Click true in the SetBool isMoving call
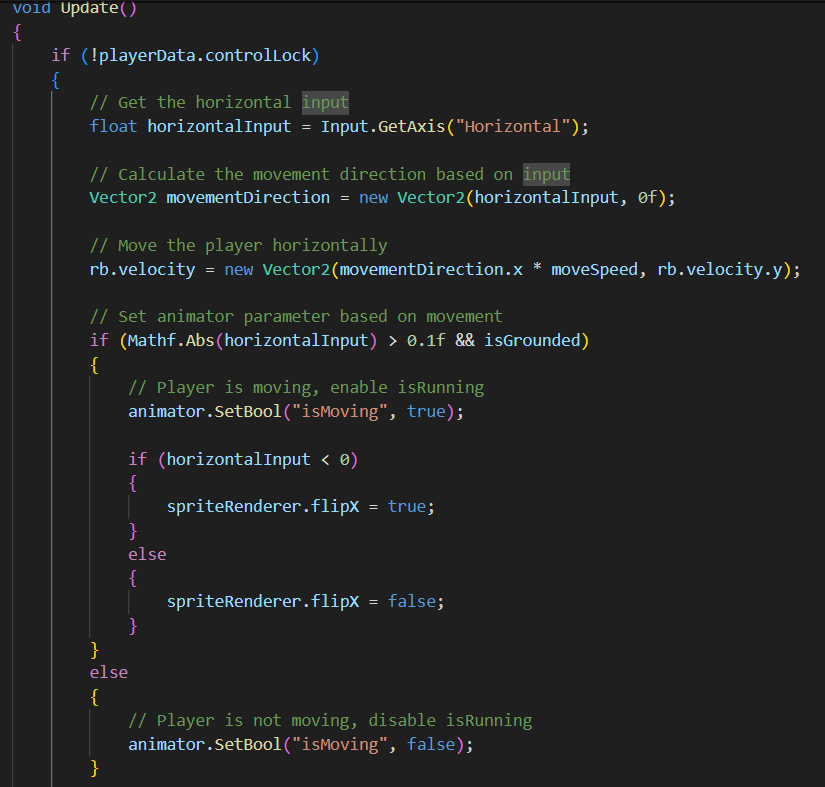 (426, 411)
